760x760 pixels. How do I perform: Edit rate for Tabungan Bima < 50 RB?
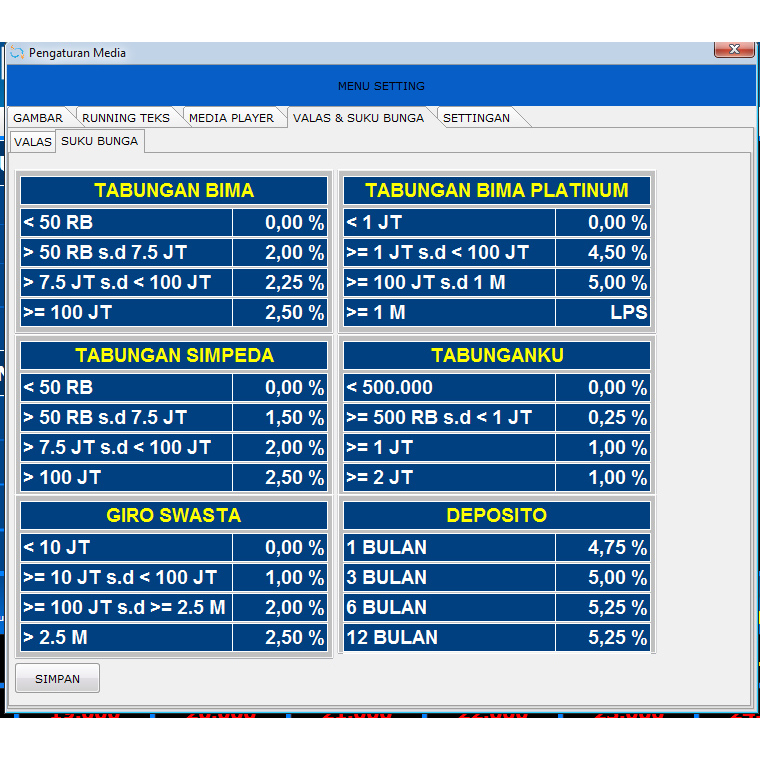[x=280, y=222]
